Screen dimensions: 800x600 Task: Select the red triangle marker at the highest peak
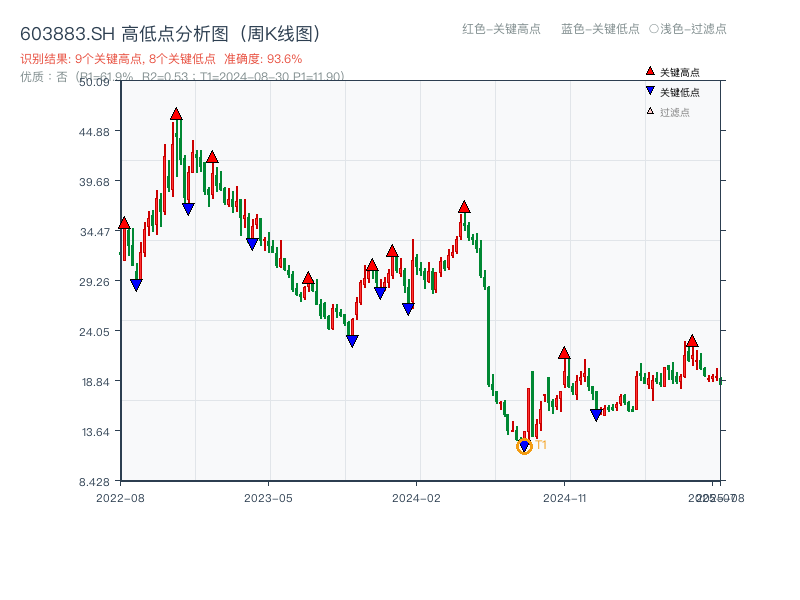coord(178,116)
